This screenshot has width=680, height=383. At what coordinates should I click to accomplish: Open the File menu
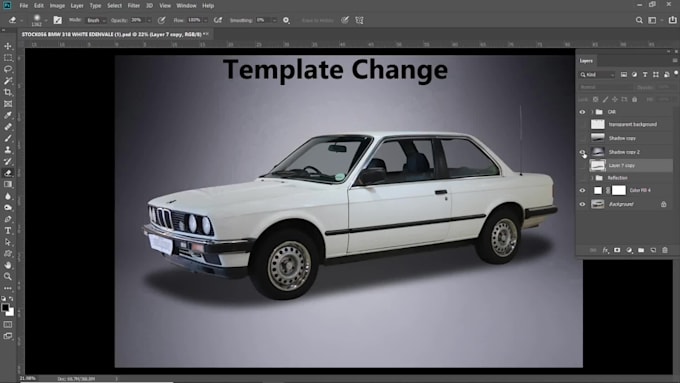pos(23,6)
